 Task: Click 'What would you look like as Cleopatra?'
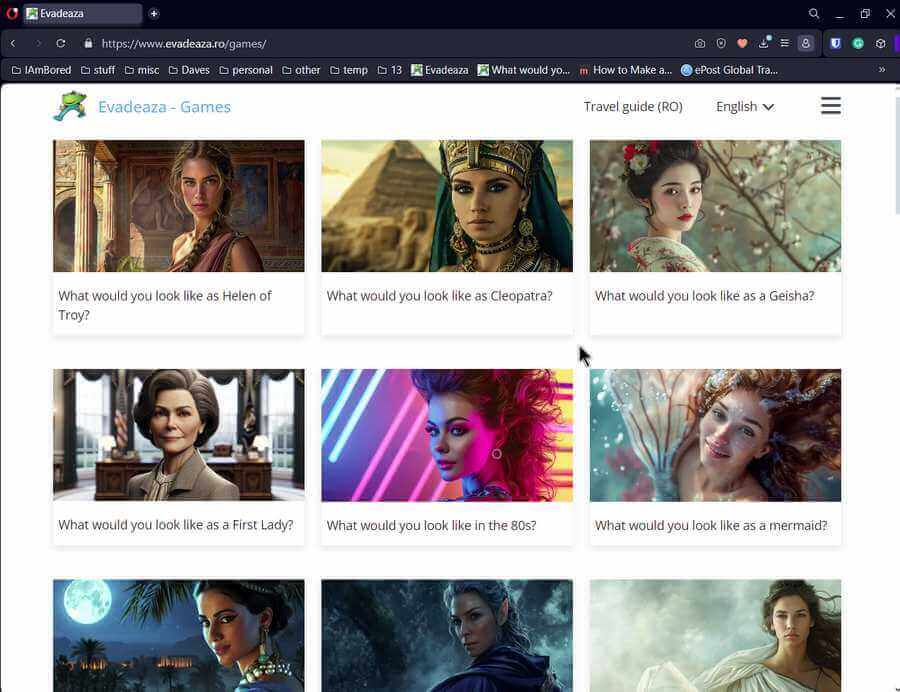tap(439, 296)
